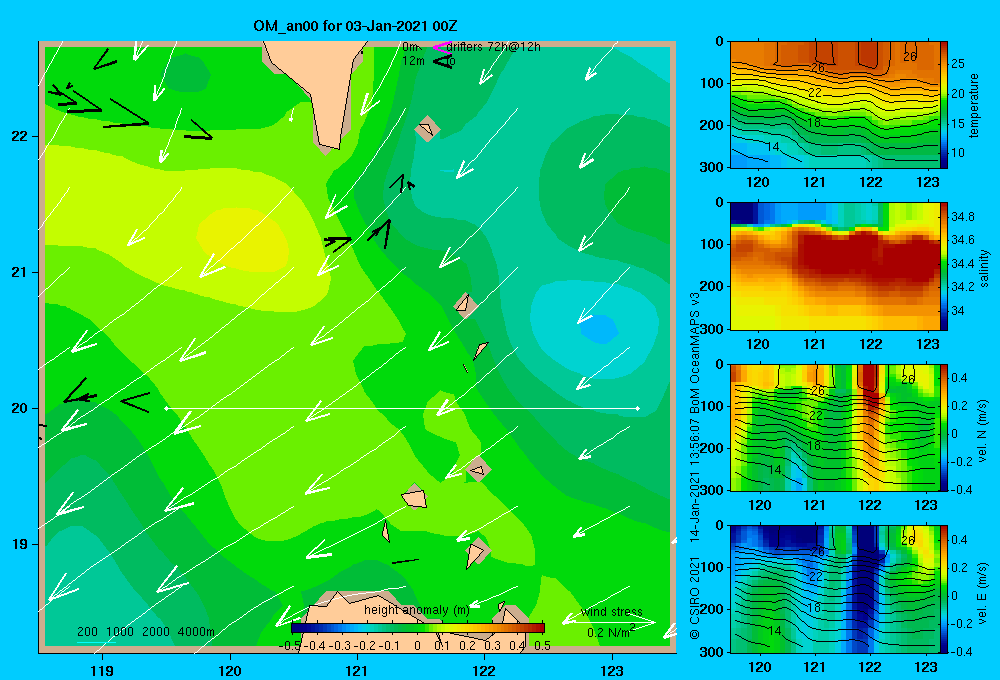Click longitude tick label 121 on map axis

click(x=357, y=670)
